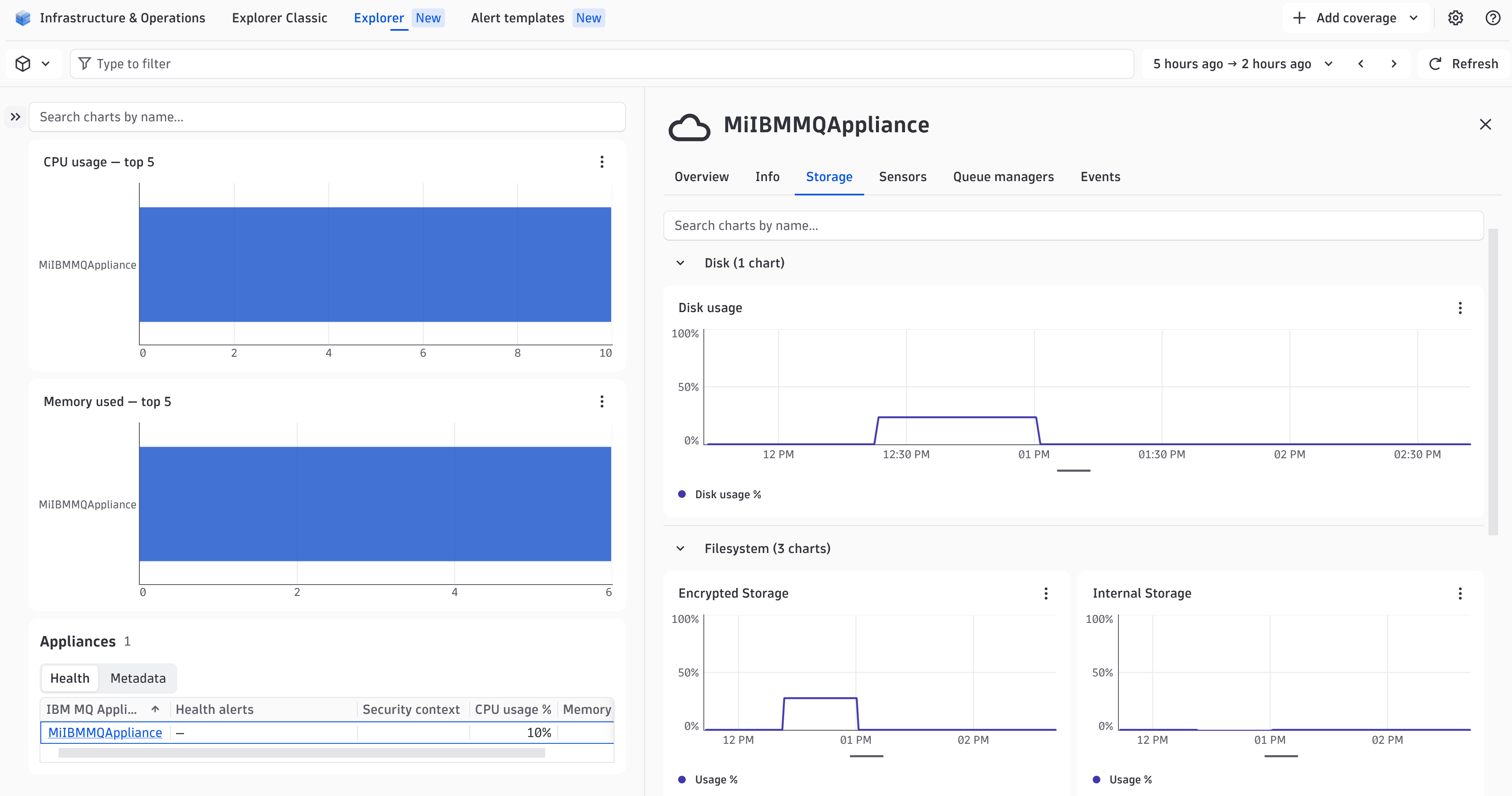
Task: Toggle Encrypted Storage Usage % legend item
Action: pos(707,780)
